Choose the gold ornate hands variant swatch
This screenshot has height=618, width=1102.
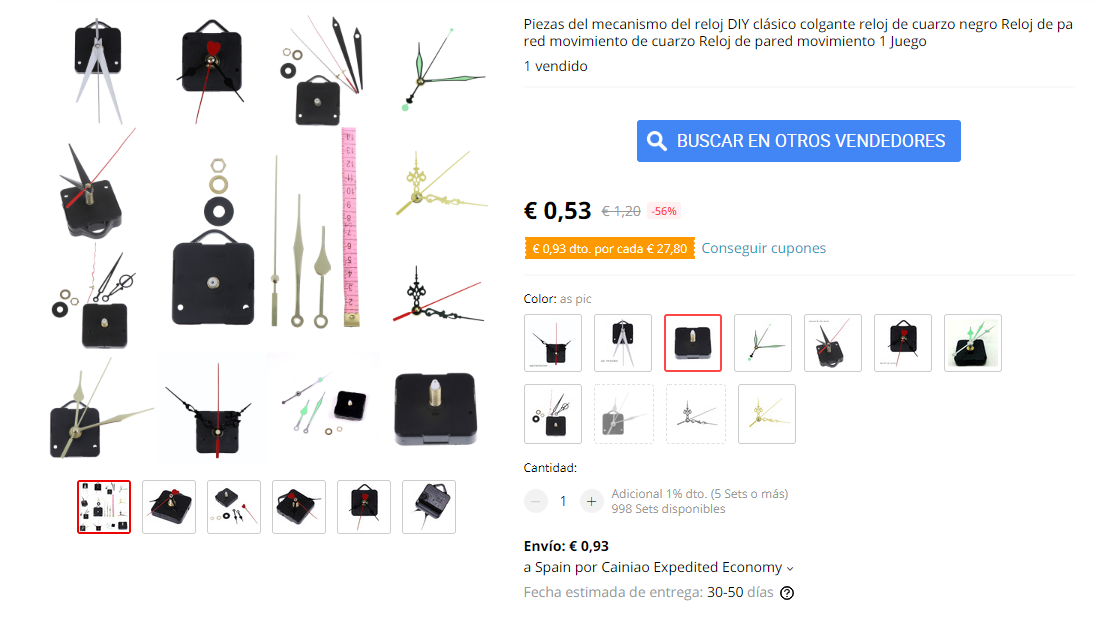(767, 414)
